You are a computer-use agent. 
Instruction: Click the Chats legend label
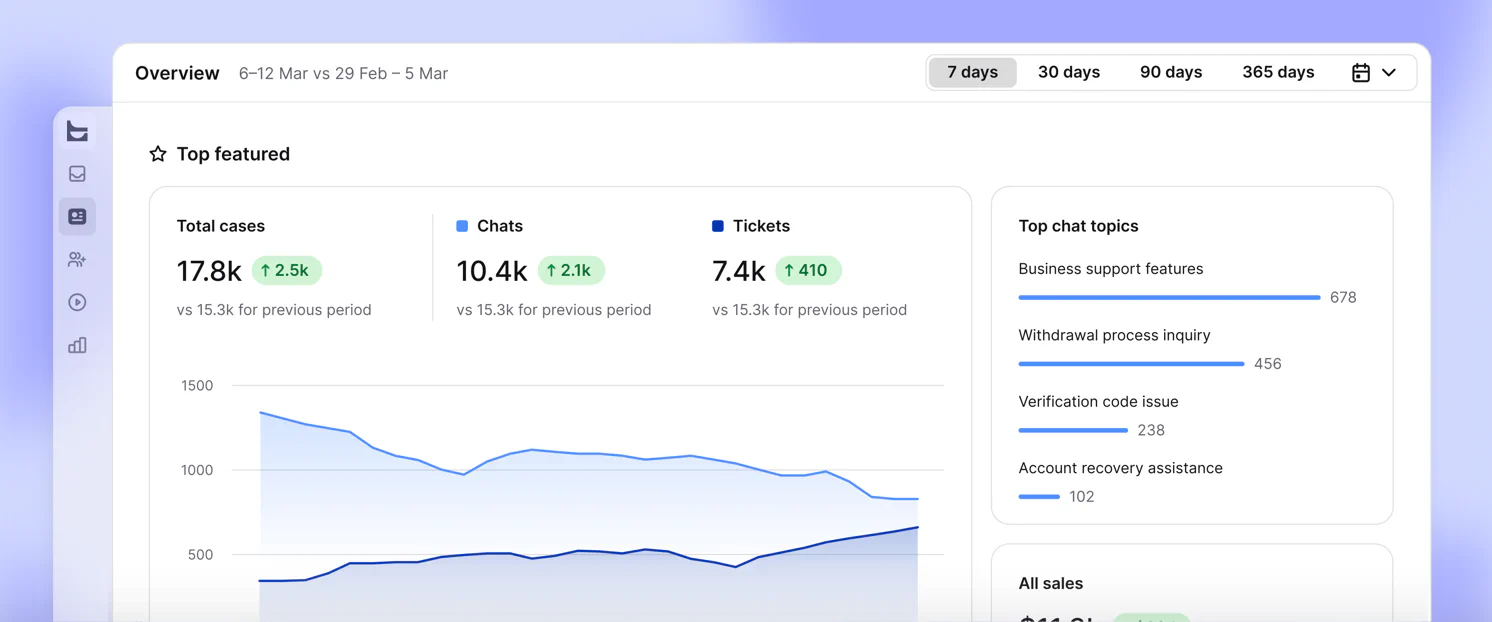click(x=500, y=226)
